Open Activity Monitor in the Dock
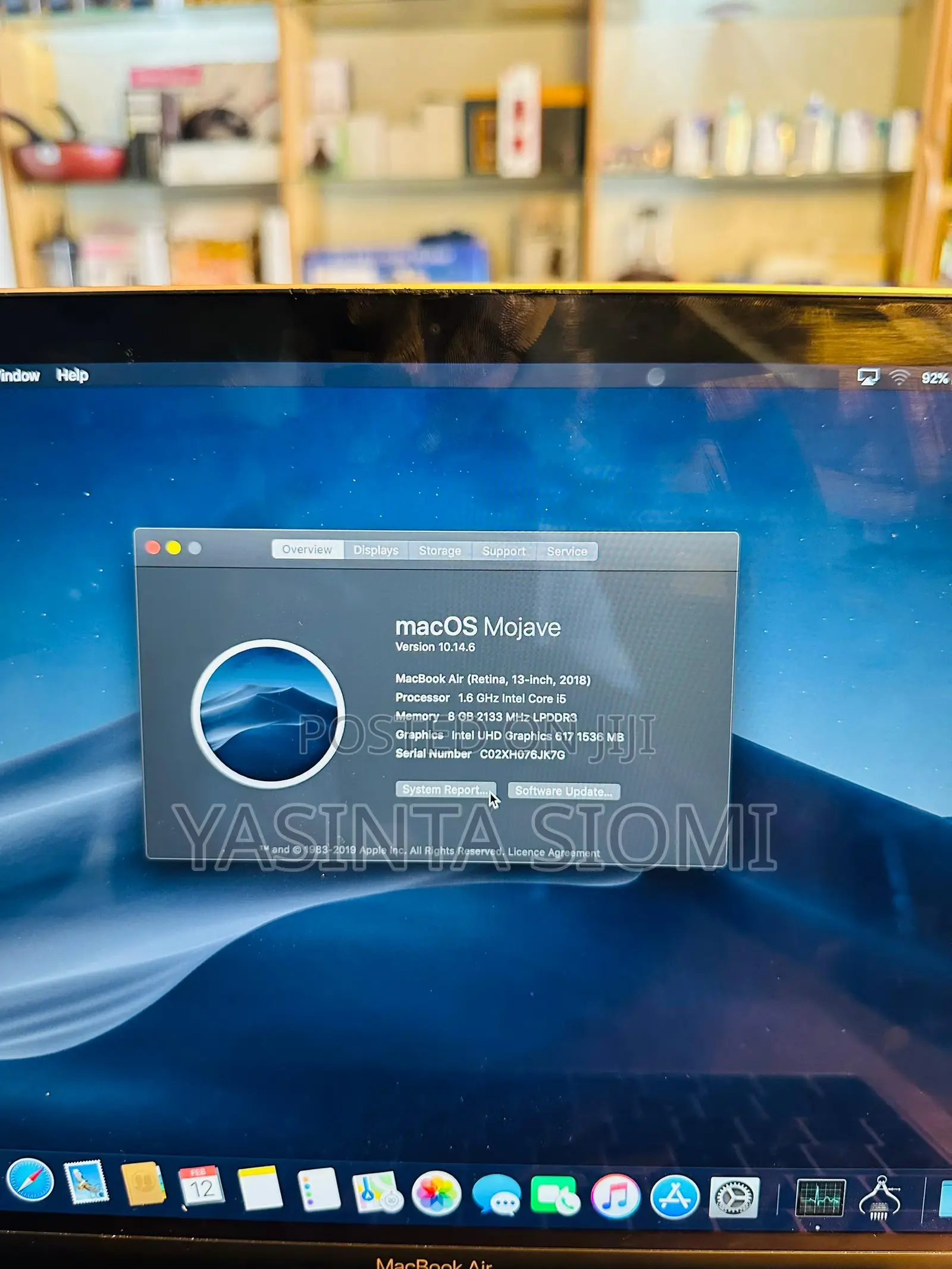The height and width of the screenshot is (1269, 952). (x=821, y=1198)
